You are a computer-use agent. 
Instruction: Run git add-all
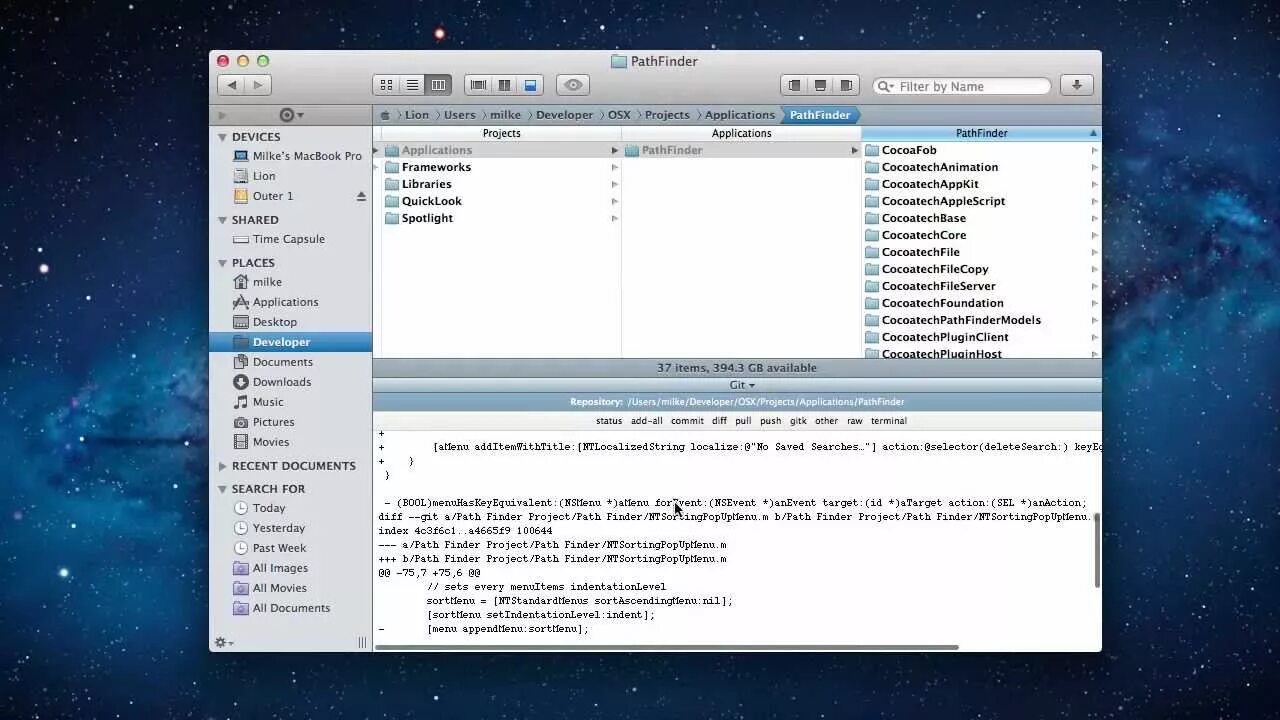646,421
